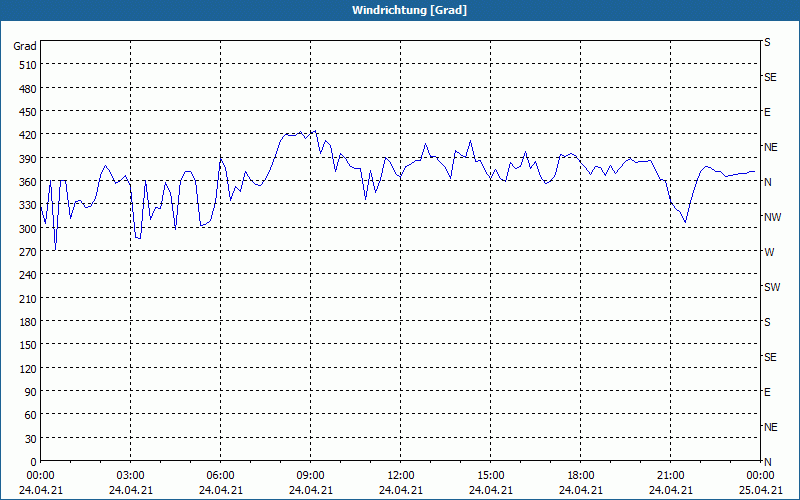Click the 15:00 time axis label
The image size is (800, 500).
click(x=491, y=476)
